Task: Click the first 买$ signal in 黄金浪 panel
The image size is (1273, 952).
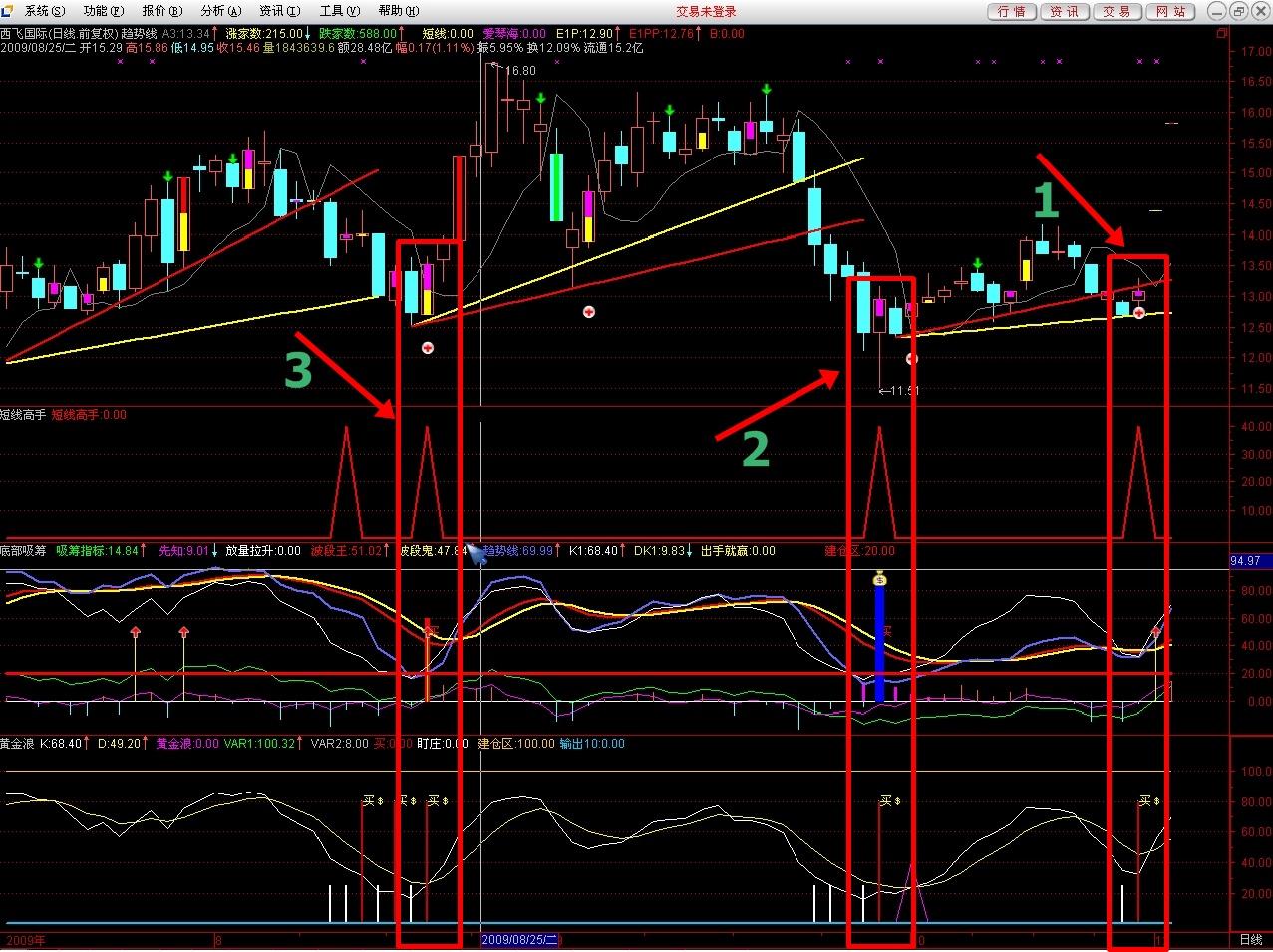Action: (x=373, y=800)
